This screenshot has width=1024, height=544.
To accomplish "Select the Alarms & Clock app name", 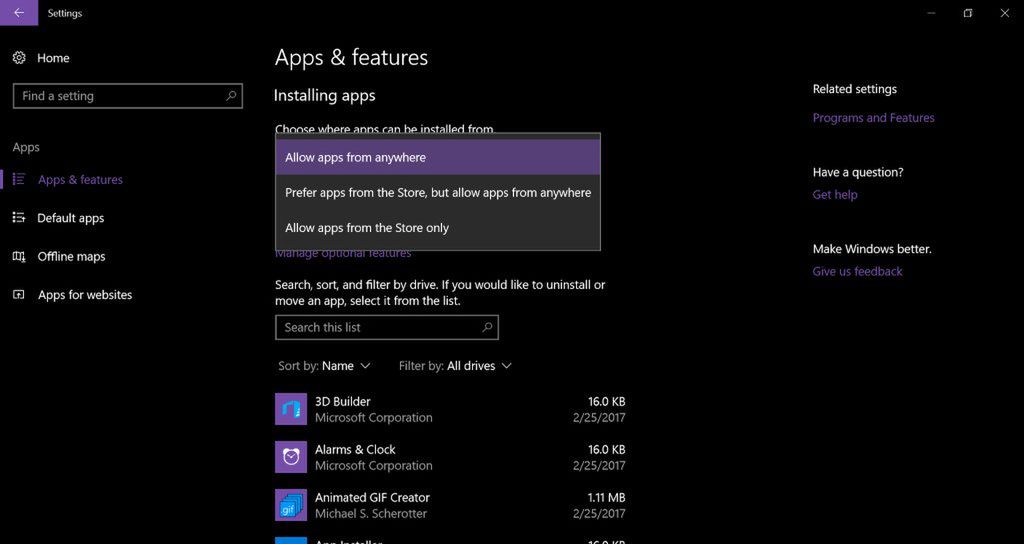I will pos(355,449).
